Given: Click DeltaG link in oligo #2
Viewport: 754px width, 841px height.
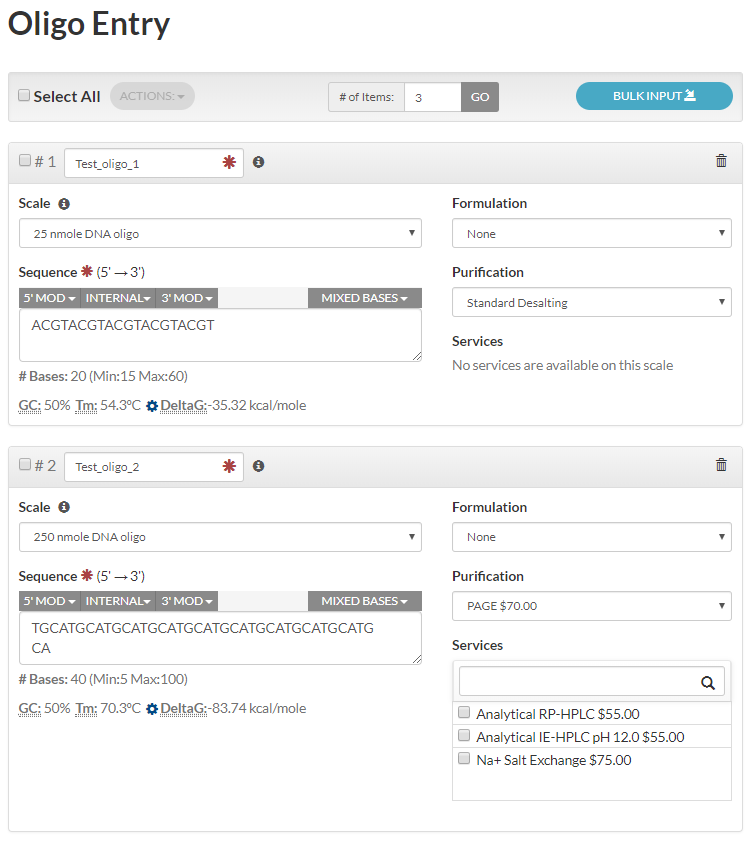Looking at the screenshot, I should [x=183, y=709].
